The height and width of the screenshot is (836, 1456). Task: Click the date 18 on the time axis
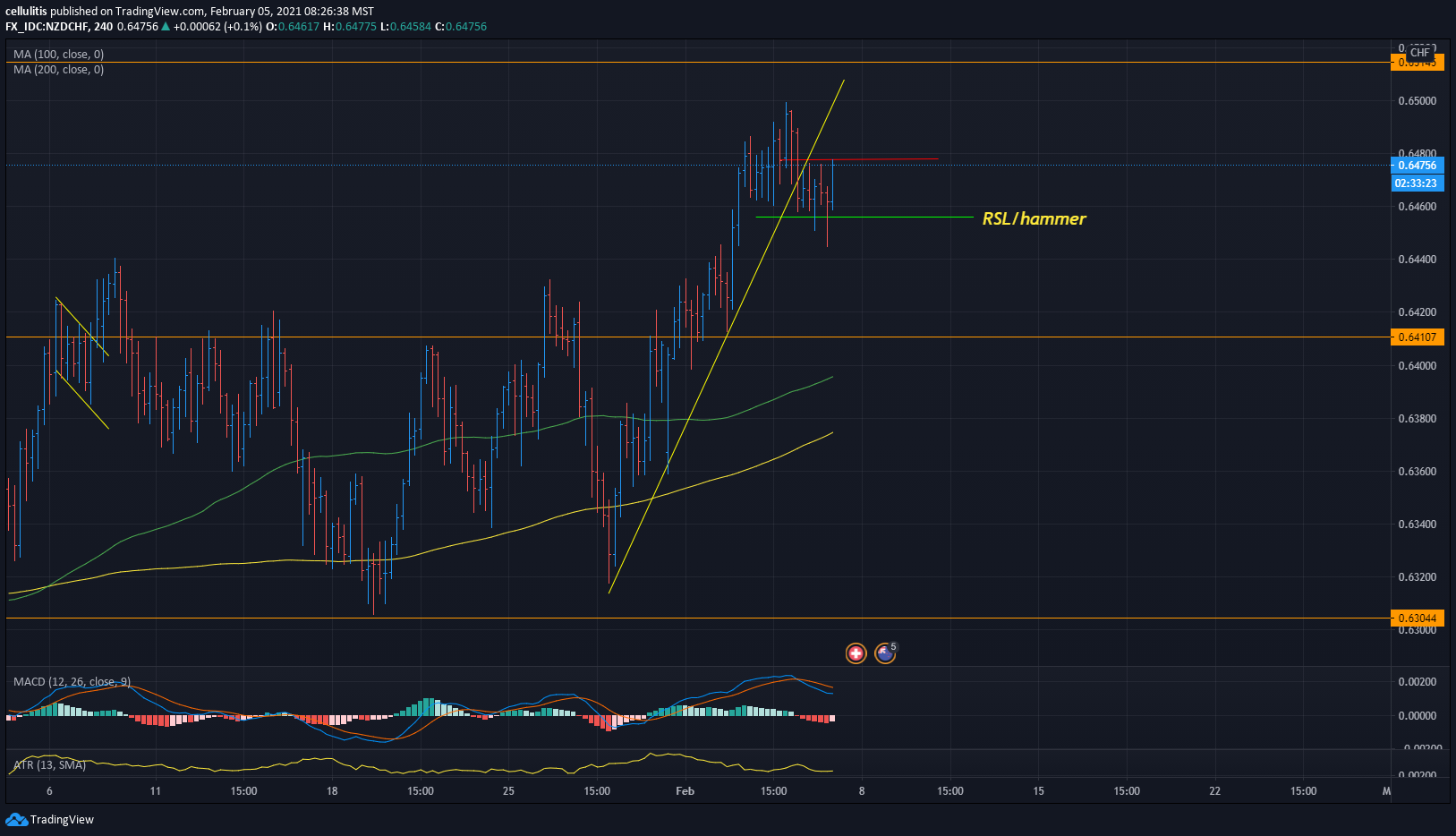(x=332, y=791)
